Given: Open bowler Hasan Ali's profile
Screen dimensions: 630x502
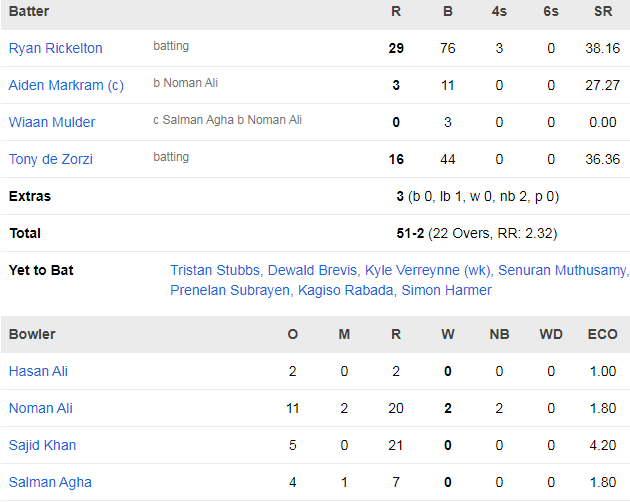Looking at the screenshot, I should [38, 371].
